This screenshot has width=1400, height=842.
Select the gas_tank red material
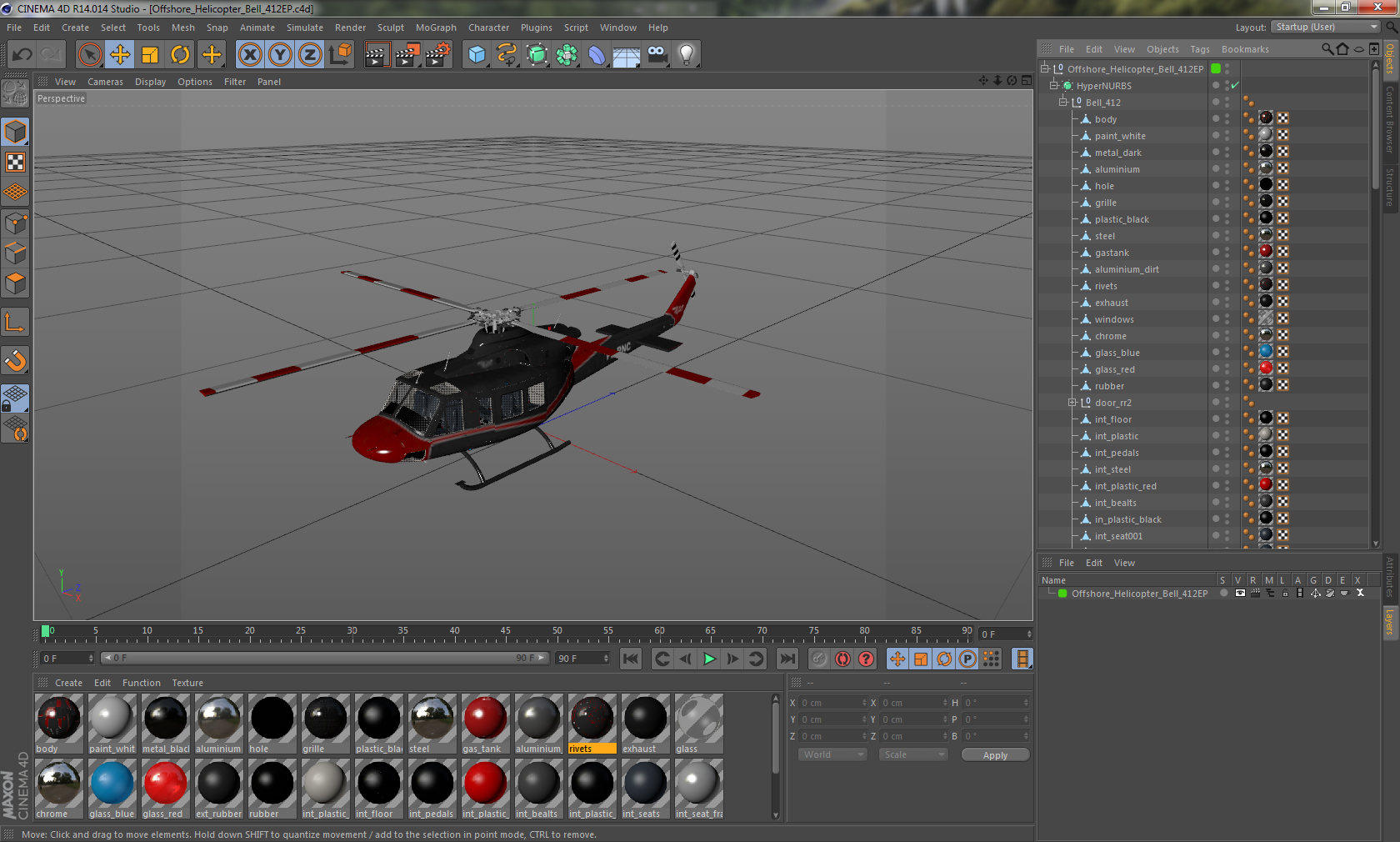click(x=485, y=724)
